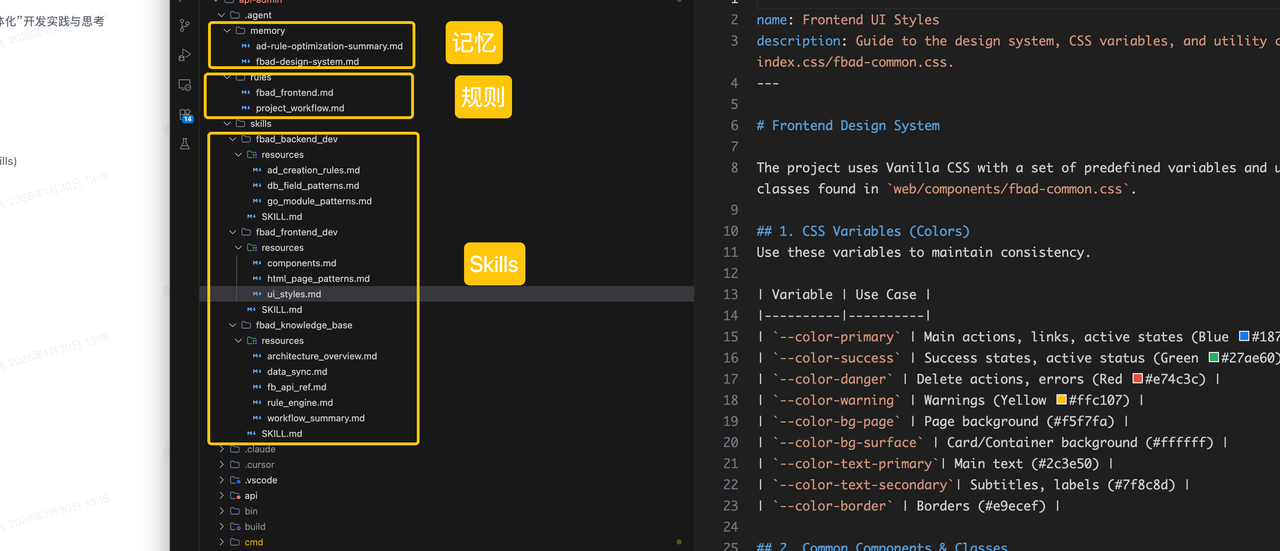
Task: Select ui_styles.md in the explorer
Action: tap(294, 295)
